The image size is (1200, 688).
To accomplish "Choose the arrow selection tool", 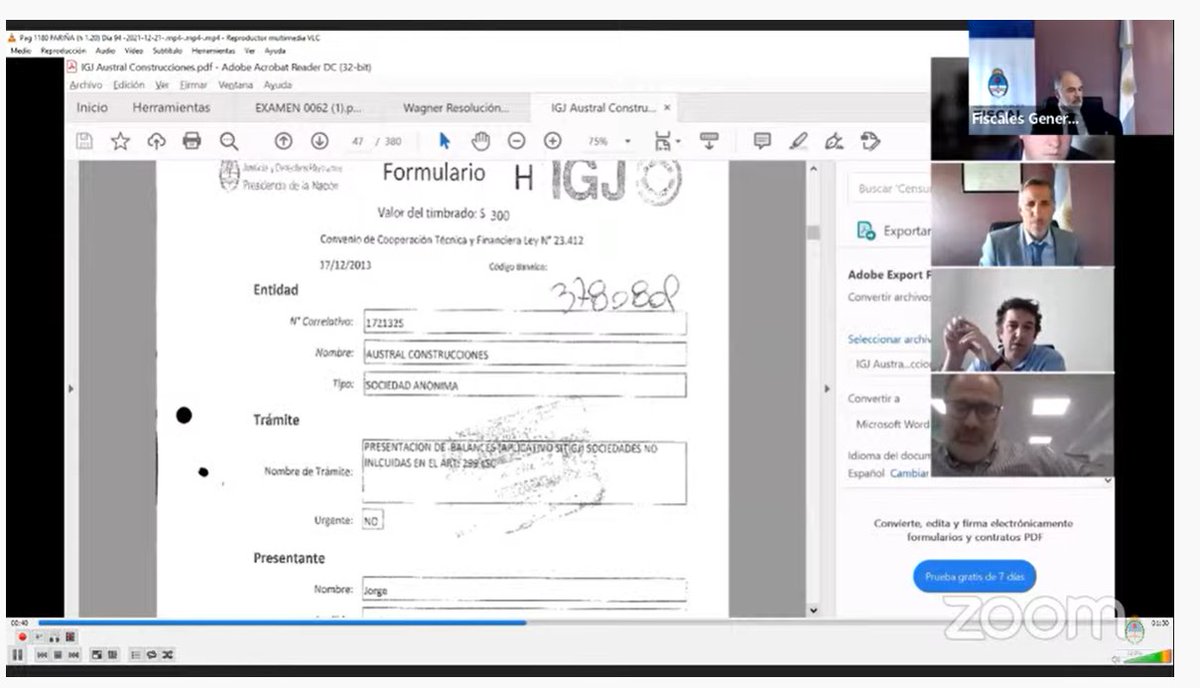I will click(445, 141).
